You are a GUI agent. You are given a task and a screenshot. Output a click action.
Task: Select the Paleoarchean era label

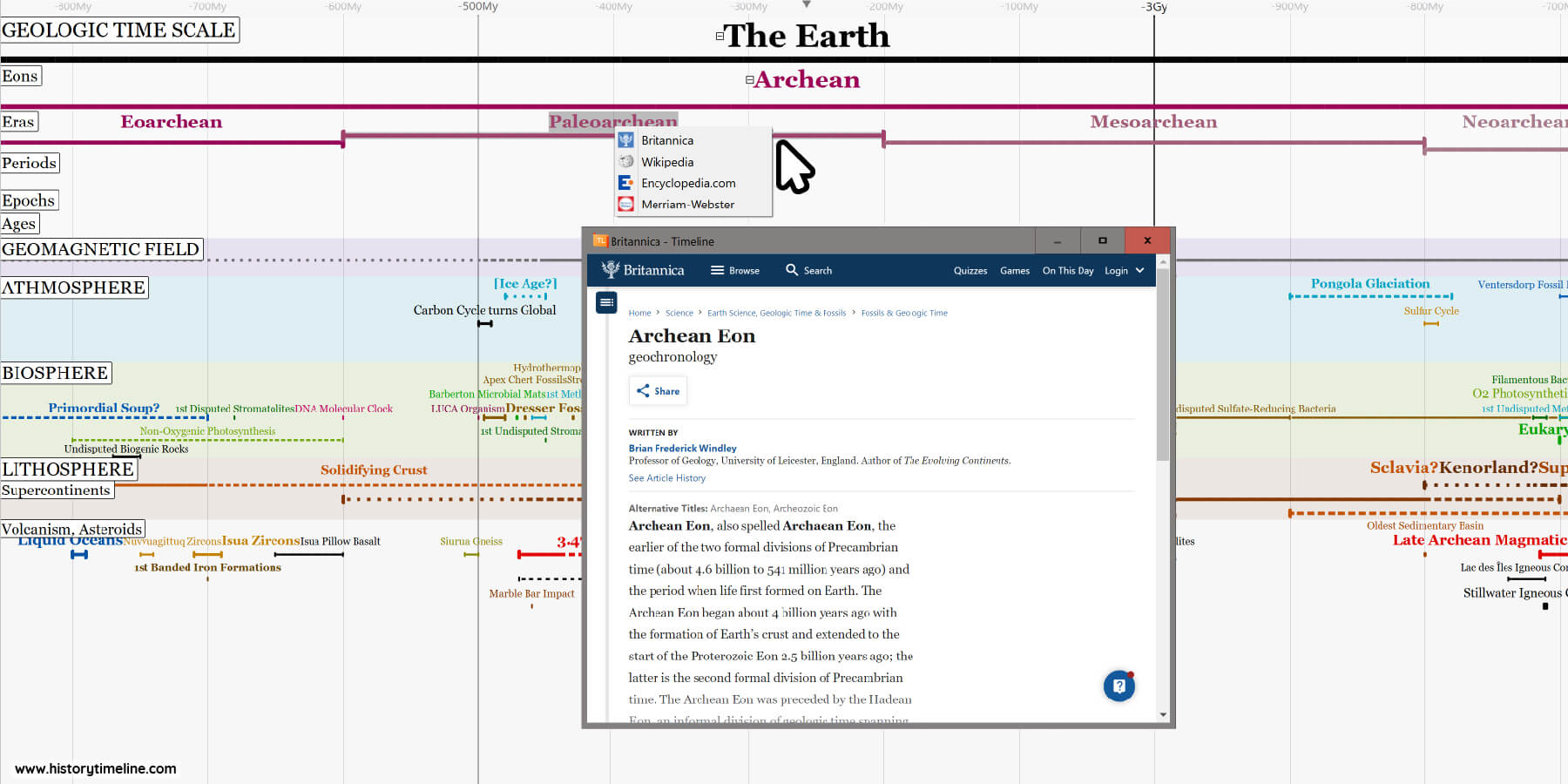point(612,122)
